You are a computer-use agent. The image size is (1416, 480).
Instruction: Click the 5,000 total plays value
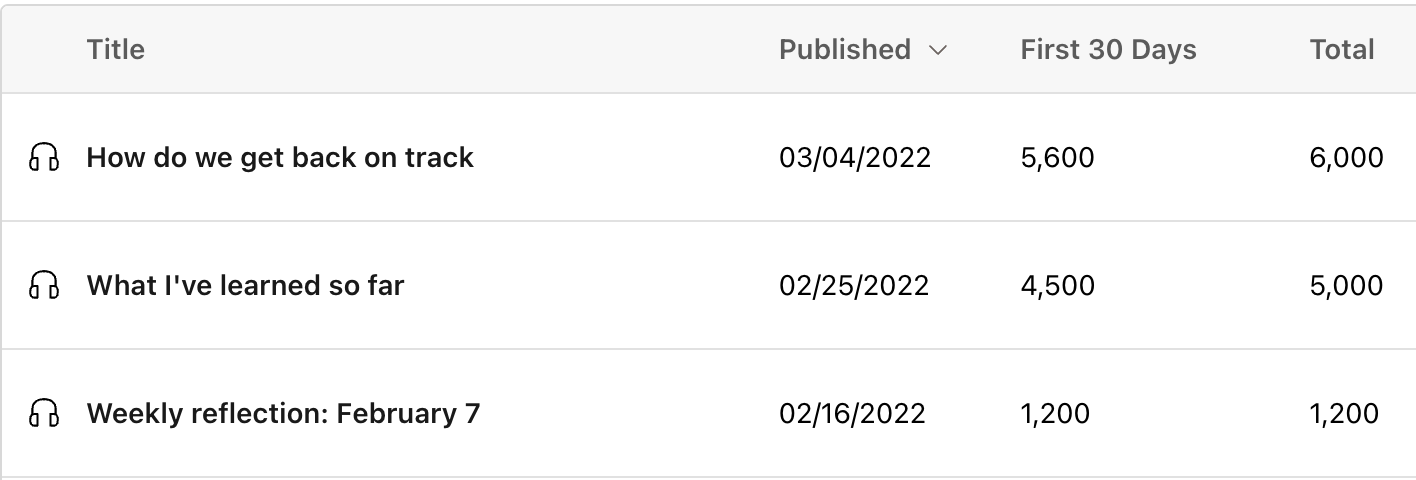click(1346, 285)
